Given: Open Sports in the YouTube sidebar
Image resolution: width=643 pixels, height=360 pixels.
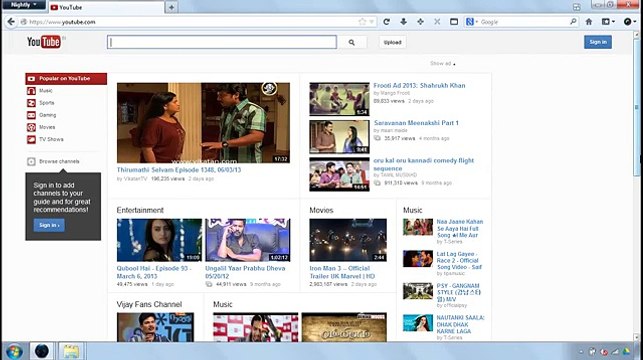Looking at the screenshot, I should coord(47,103).
